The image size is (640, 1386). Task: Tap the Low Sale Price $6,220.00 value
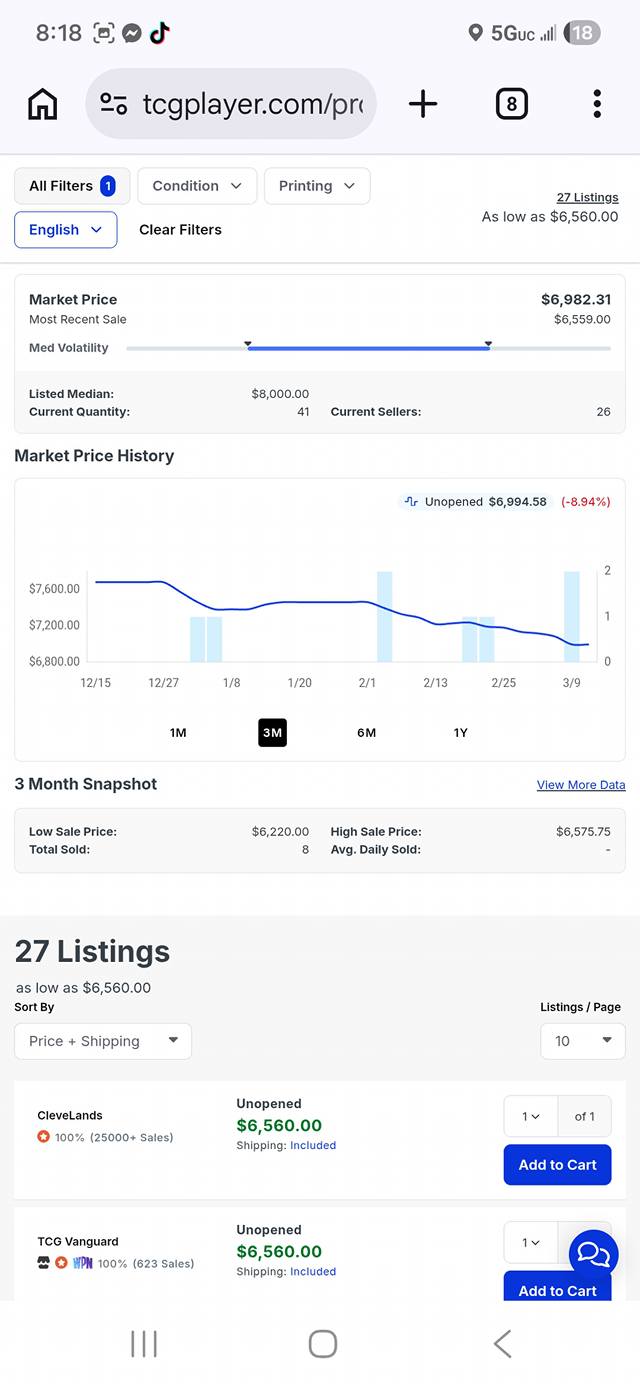[x=280, y=831]
